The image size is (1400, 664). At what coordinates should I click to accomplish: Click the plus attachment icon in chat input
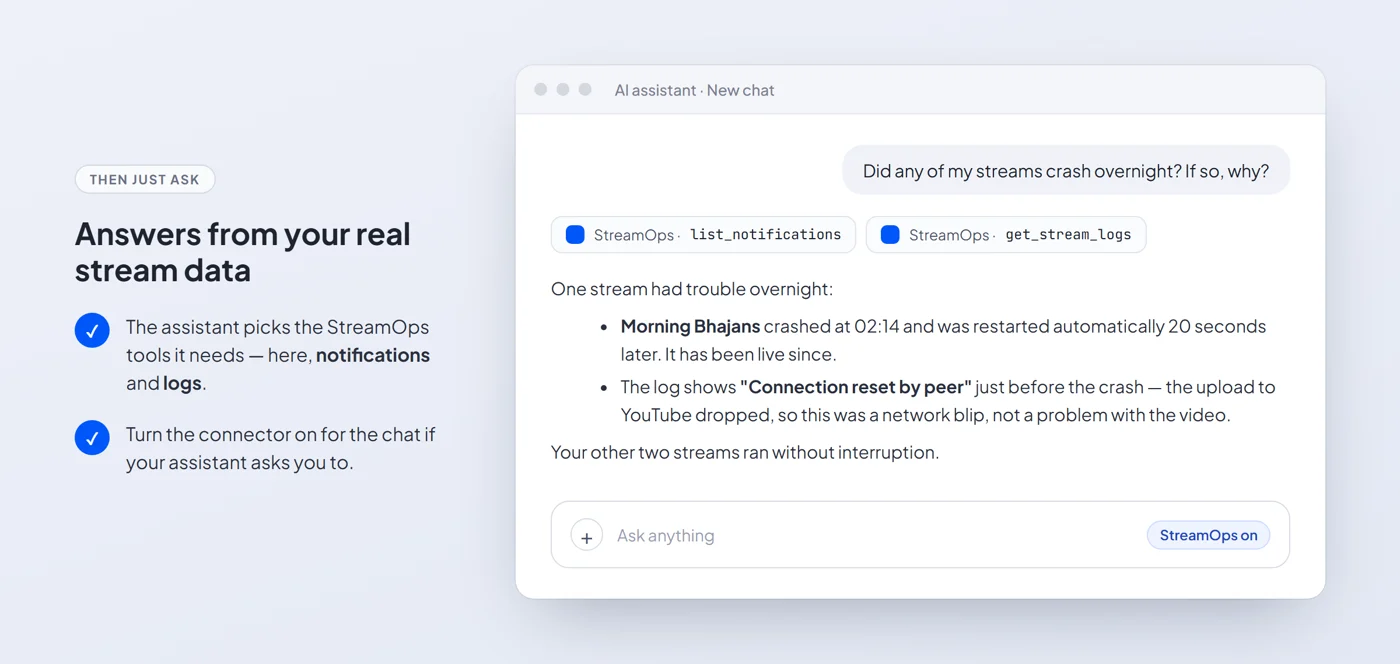(587, 535)
